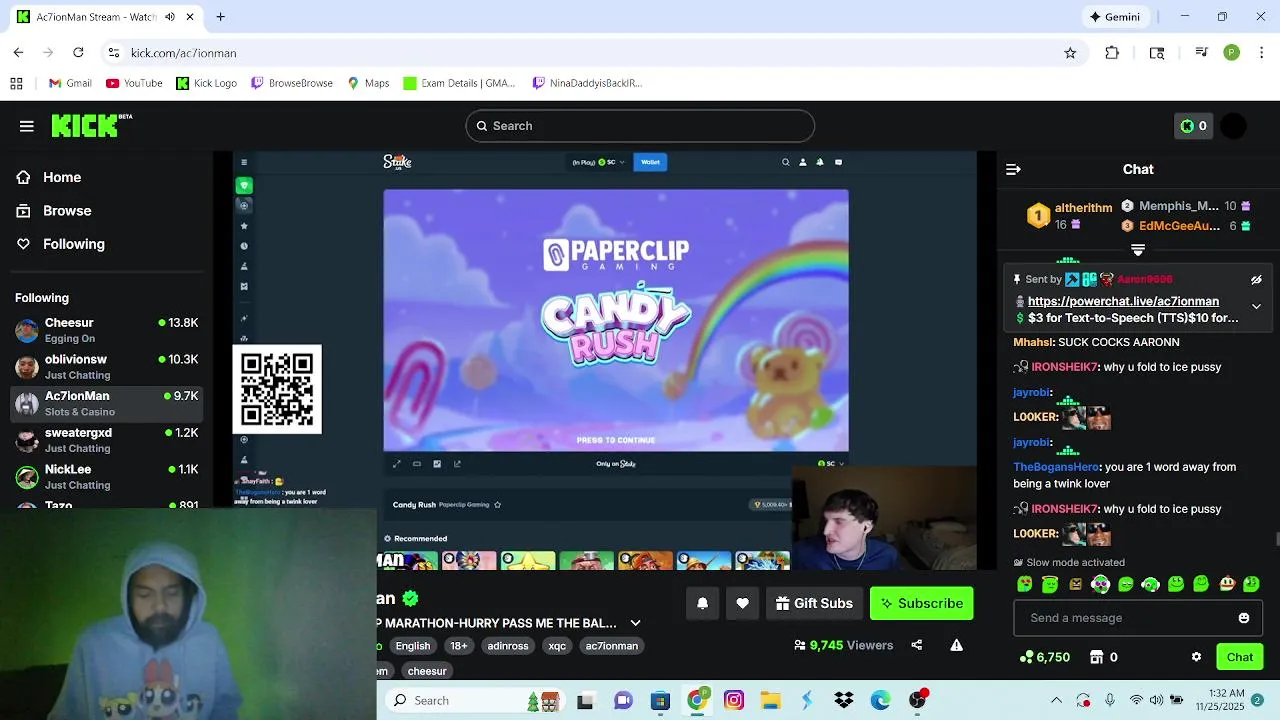The height and width of the screenshot is (720, 1280).
Task: Send message with the Chat button
Action: 1240,657
